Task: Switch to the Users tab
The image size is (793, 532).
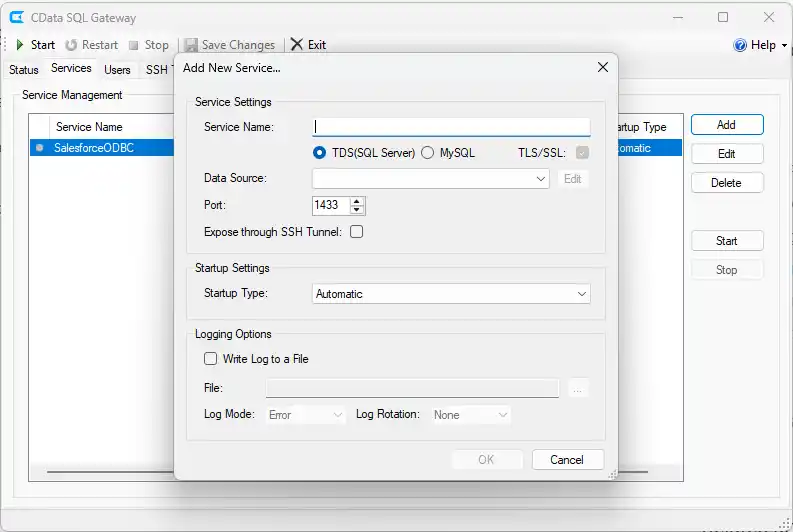Action: (x=117, y=70)
